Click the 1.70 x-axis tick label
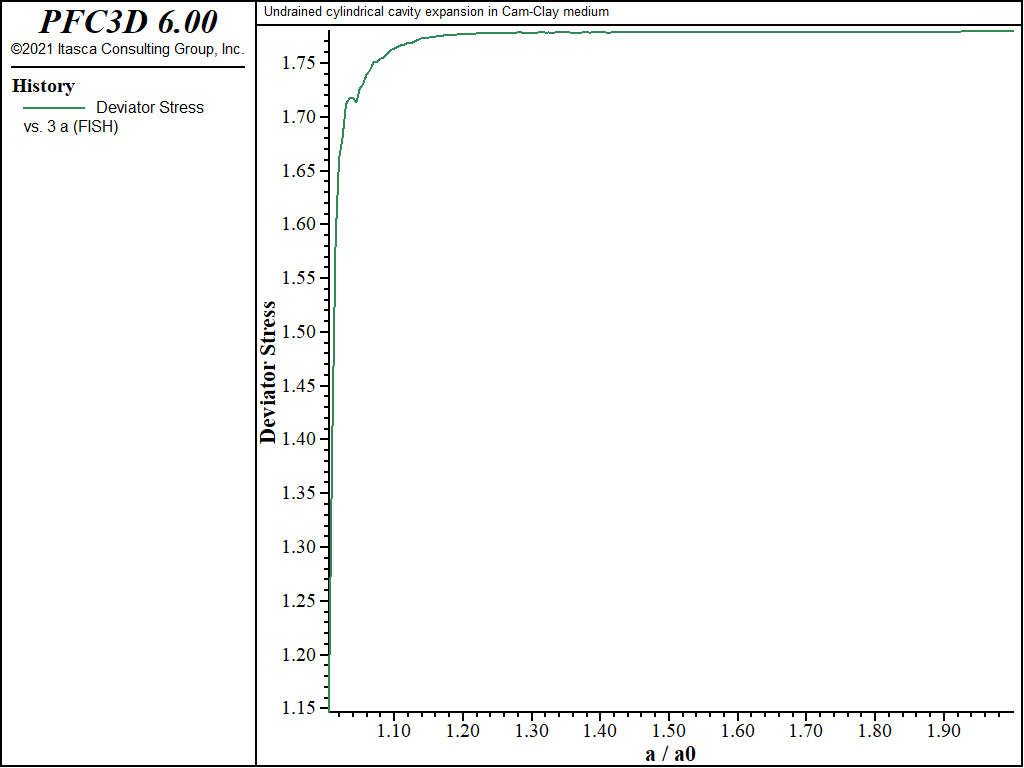 pos(806,731)
